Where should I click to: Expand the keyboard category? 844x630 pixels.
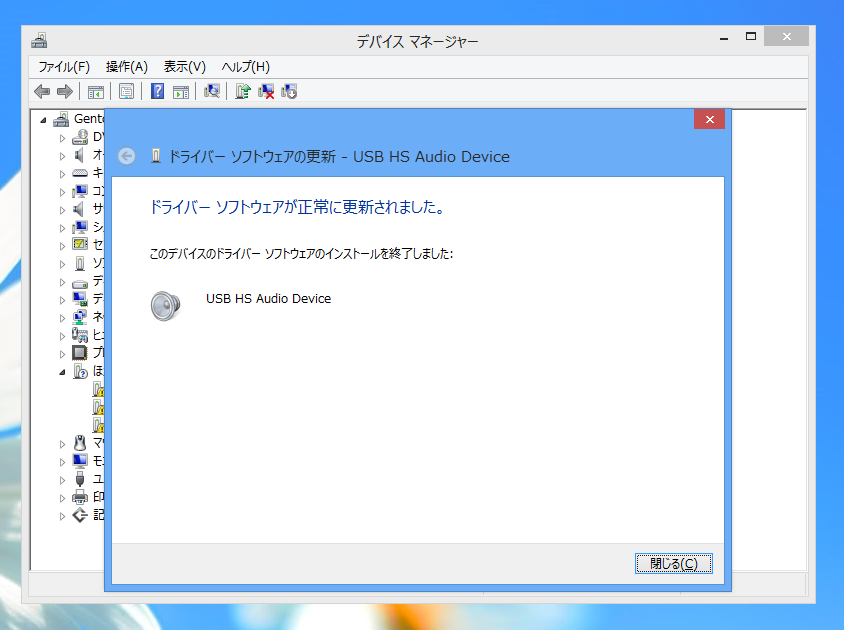(62, 174)
